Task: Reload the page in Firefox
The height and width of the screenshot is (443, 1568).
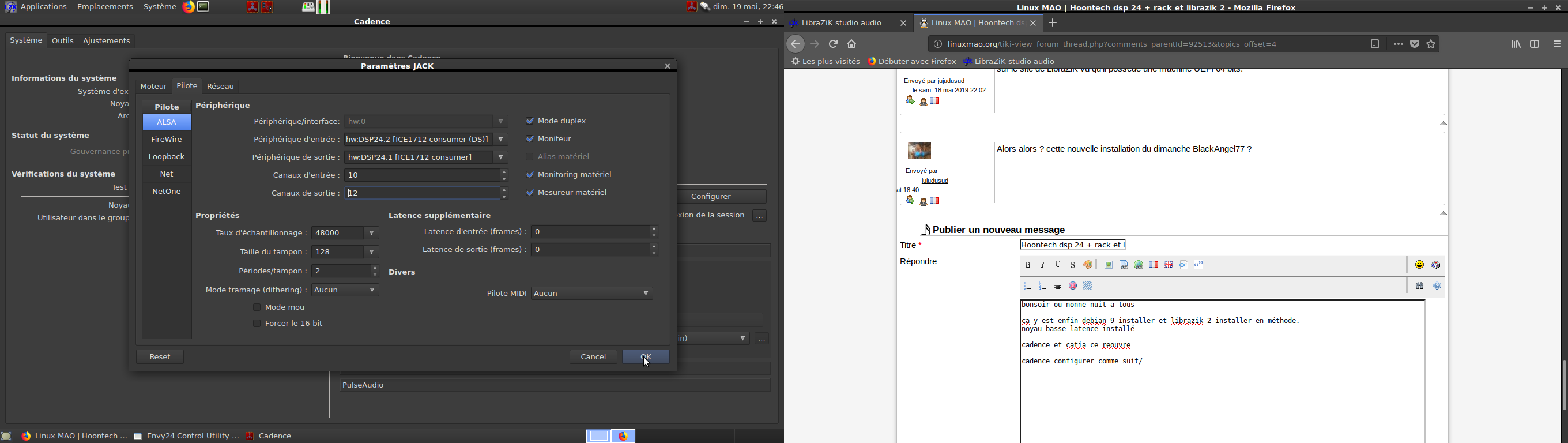Action: click(x=834, y=44)
